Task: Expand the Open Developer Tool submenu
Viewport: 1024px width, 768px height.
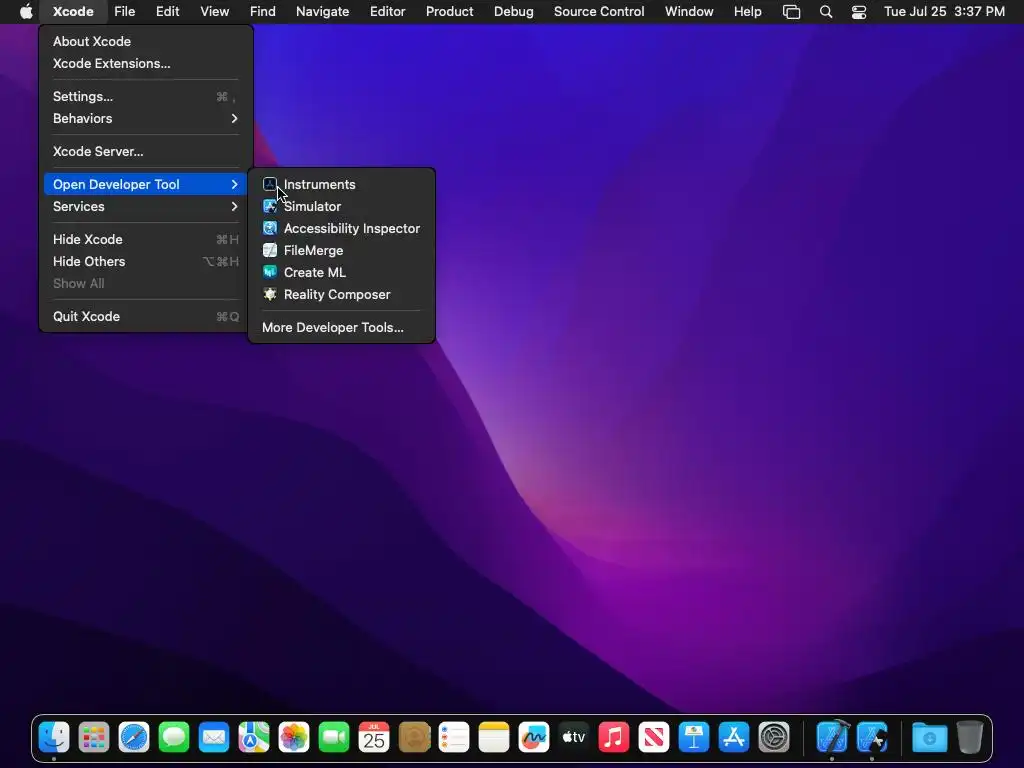Action: [146, 184]
